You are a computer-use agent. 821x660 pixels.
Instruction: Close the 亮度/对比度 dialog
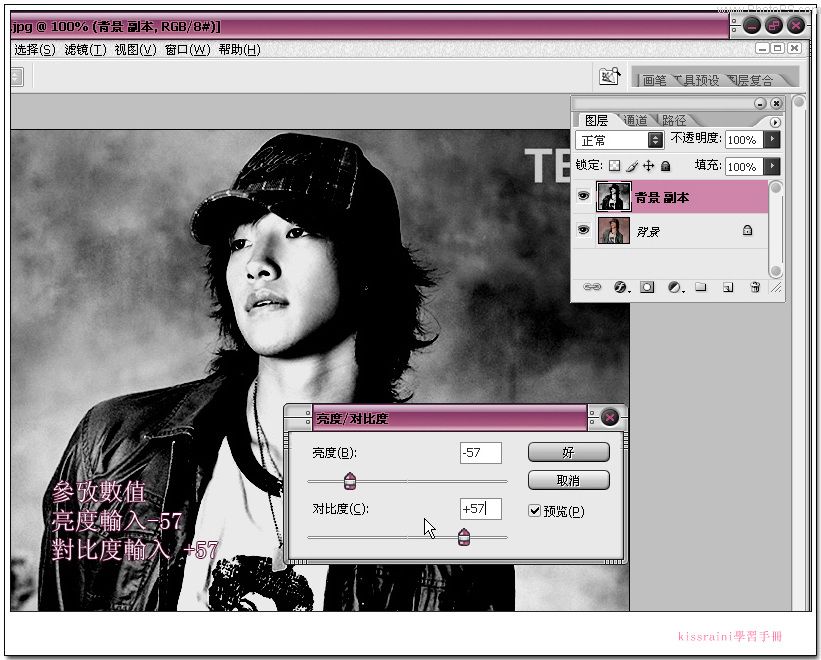click(609, 418)
